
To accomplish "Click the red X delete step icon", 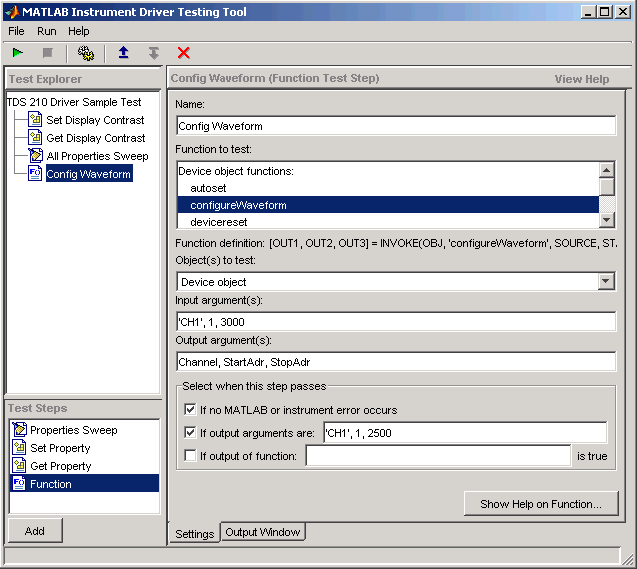I will click(183, 53).
